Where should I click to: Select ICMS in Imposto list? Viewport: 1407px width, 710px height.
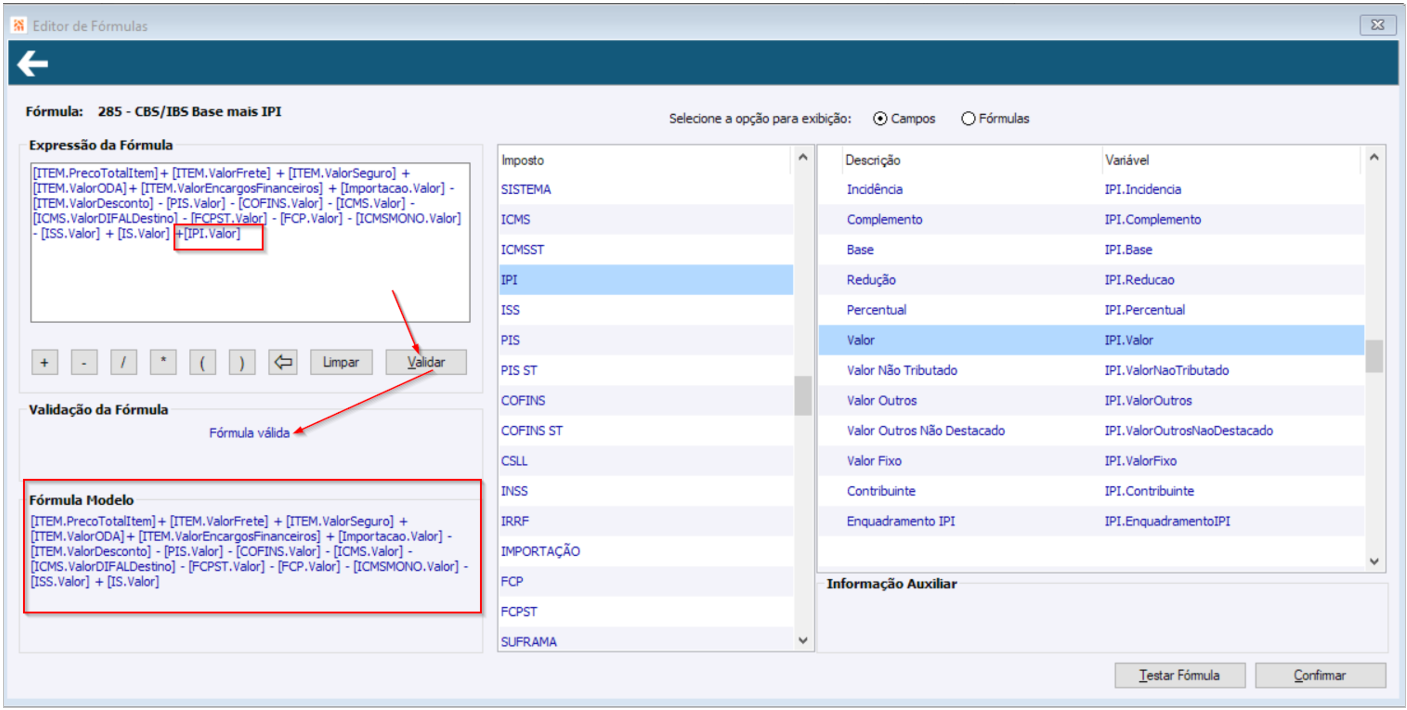tap(646, 219)
